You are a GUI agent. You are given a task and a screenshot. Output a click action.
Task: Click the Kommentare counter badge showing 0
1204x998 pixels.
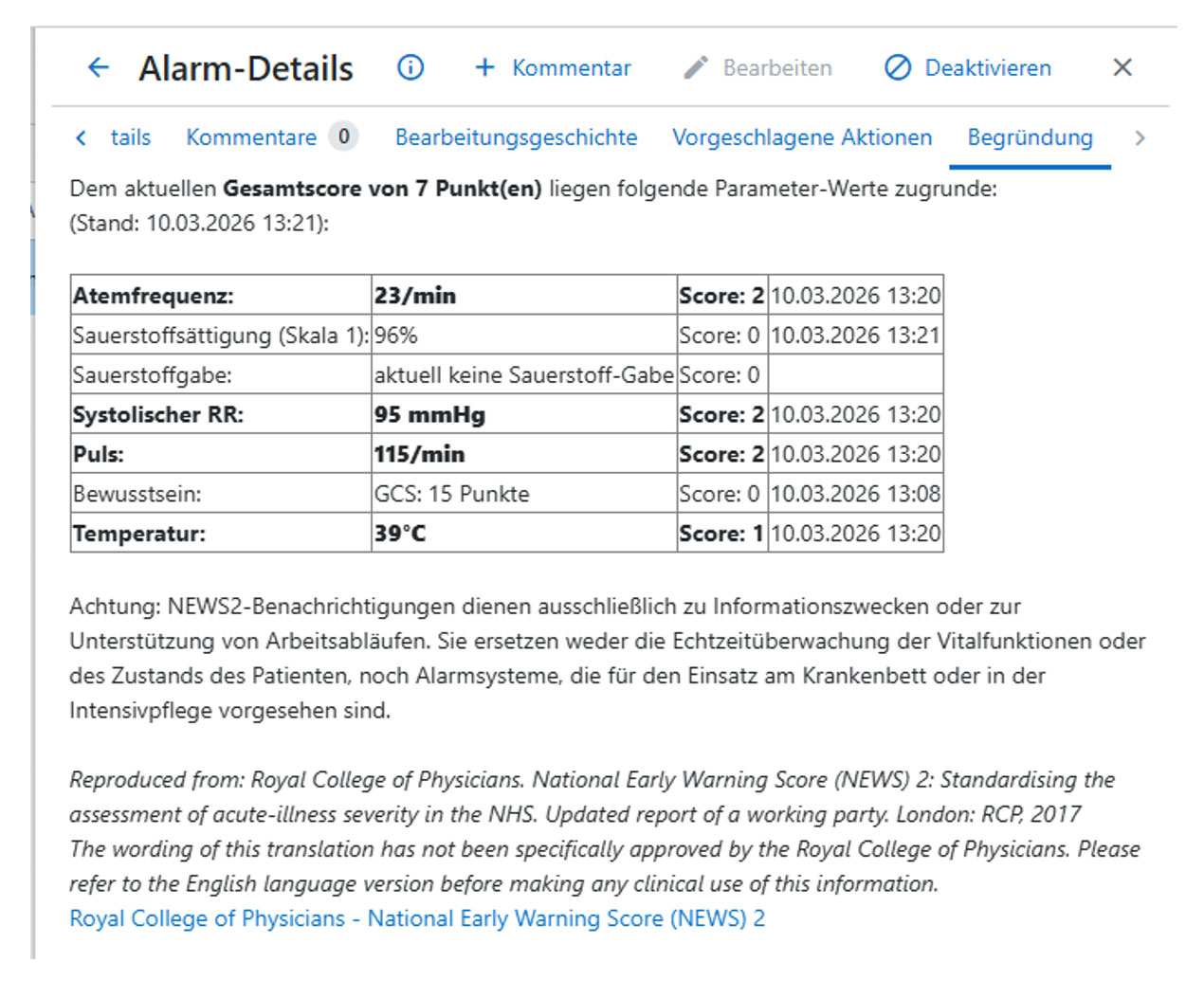coord(343,136)
